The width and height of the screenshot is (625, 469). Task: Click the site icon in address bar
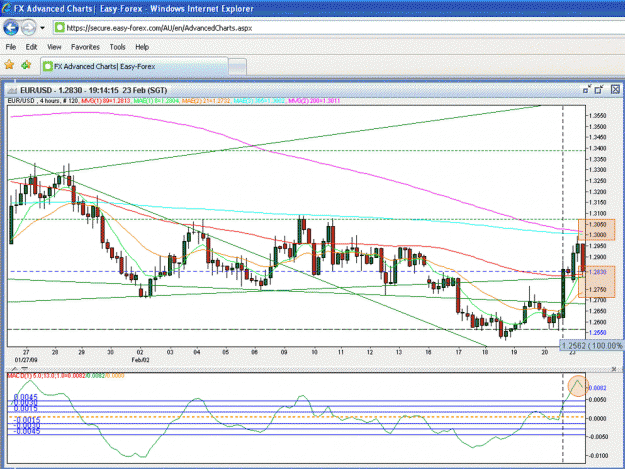coord(59,28)
